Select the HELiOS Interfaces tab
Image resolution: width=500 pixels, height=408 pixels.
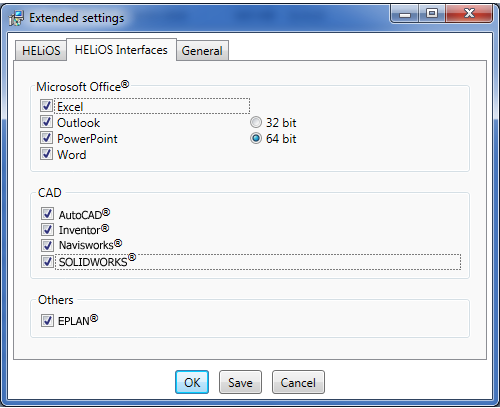121,50
